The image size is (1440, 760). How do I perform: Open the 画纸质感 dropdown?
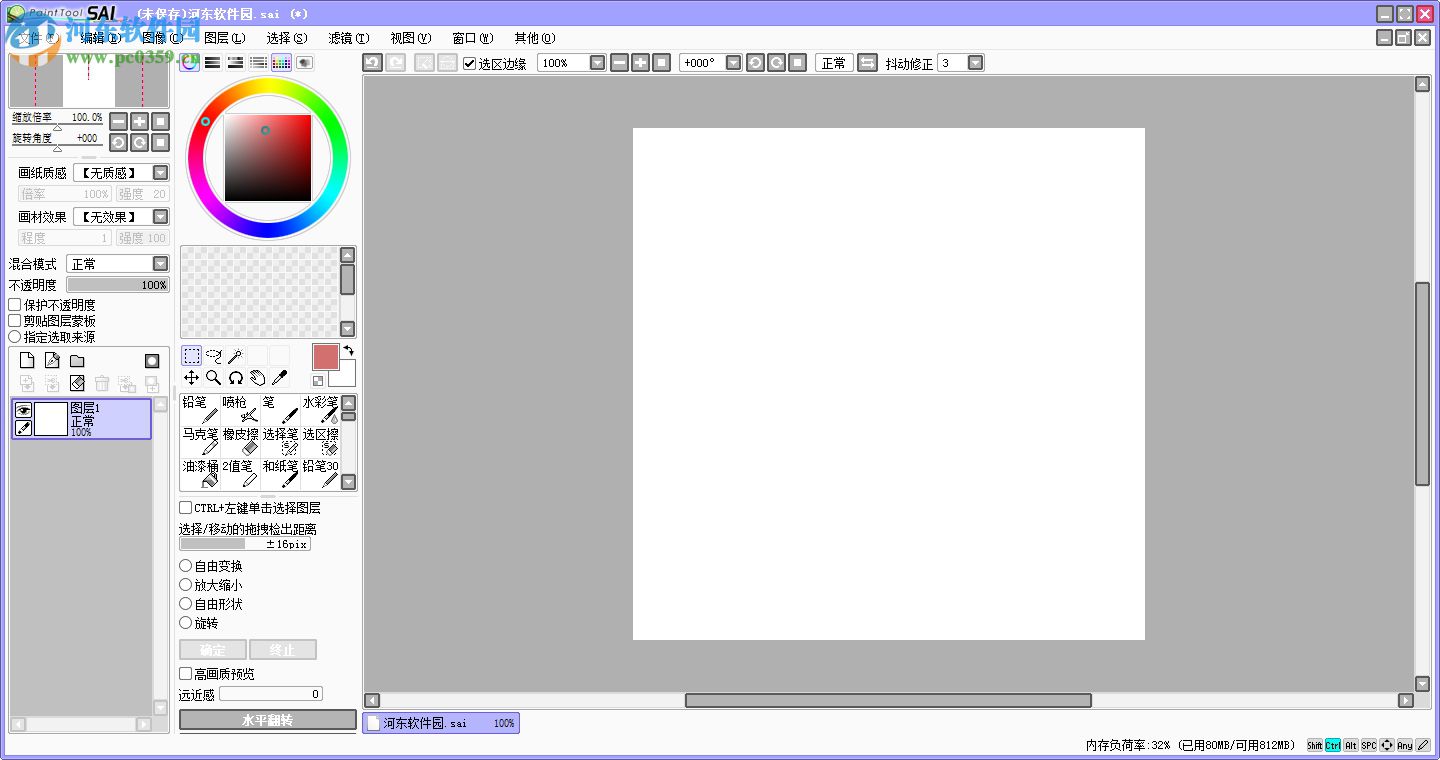tap(160, 173)
